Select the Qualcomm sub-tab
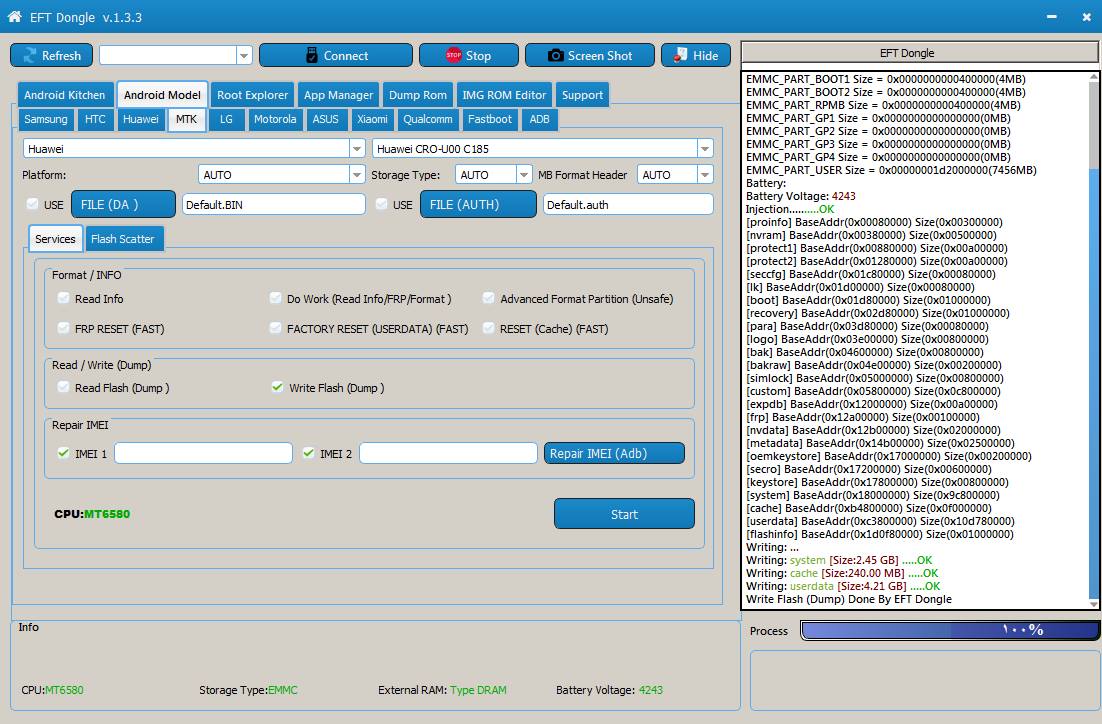The width and height of the screenshot is (1102, 724). pyautogui.click(x=428, y=119)
